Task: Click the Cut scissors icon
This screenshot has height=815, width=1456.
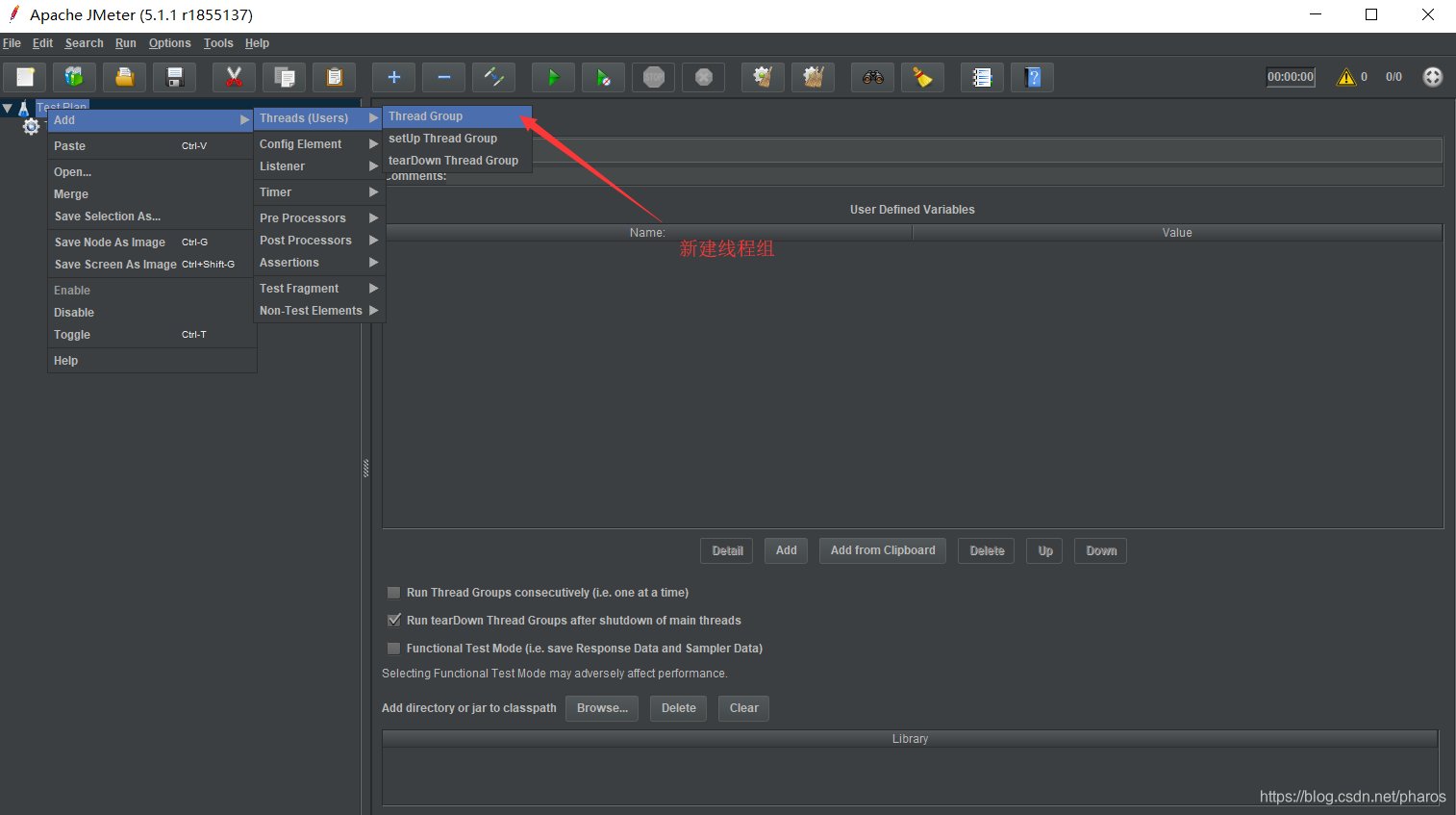Action: coord(234,77)
